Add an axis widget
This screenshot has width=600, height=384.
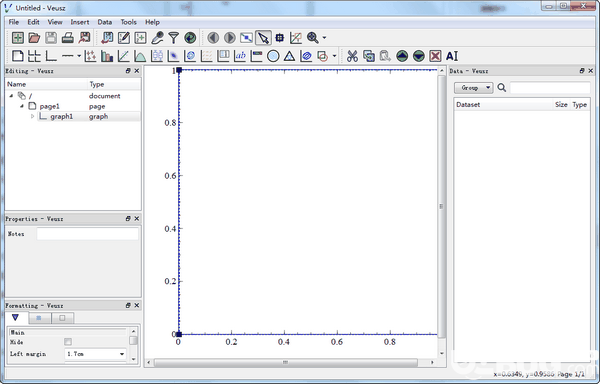click(x=68, y=56)
